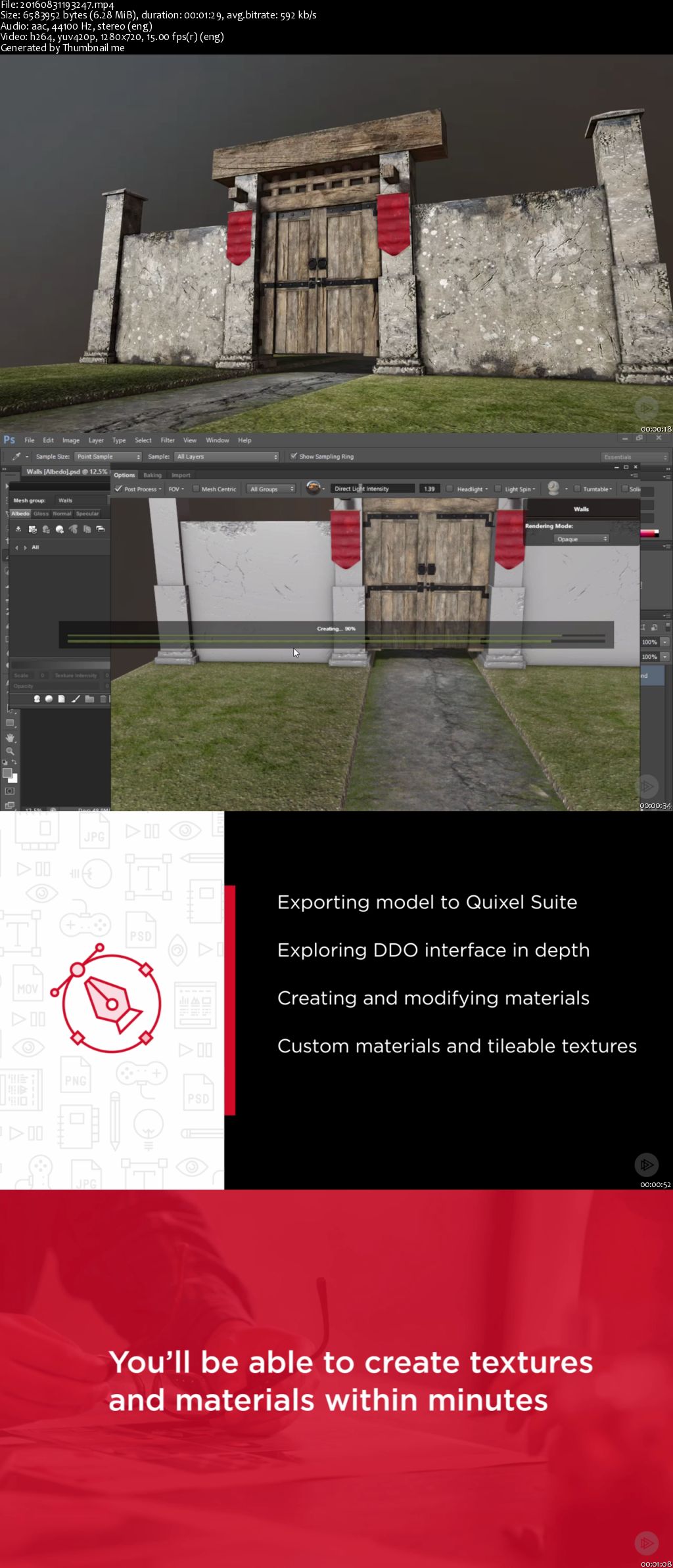The width and height of the screenshot is (673, 1568).
Task: Click the trash icon in DDO panel
Action: click(103, 699)
